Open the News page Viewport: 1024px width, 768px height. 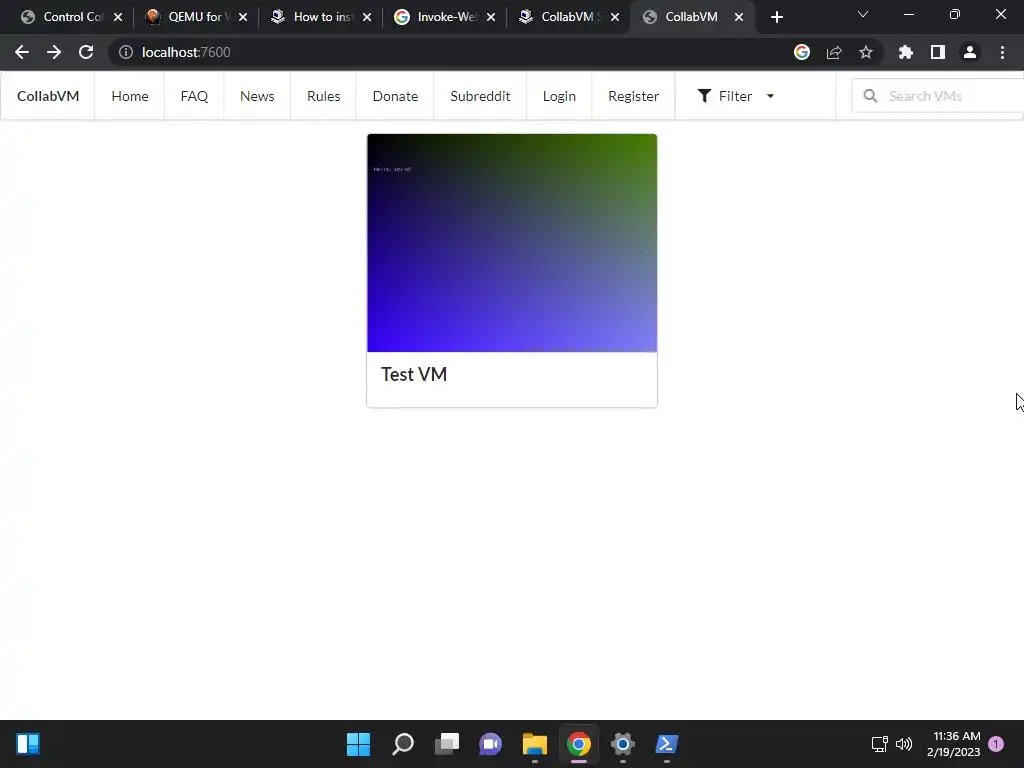(257, 96)
